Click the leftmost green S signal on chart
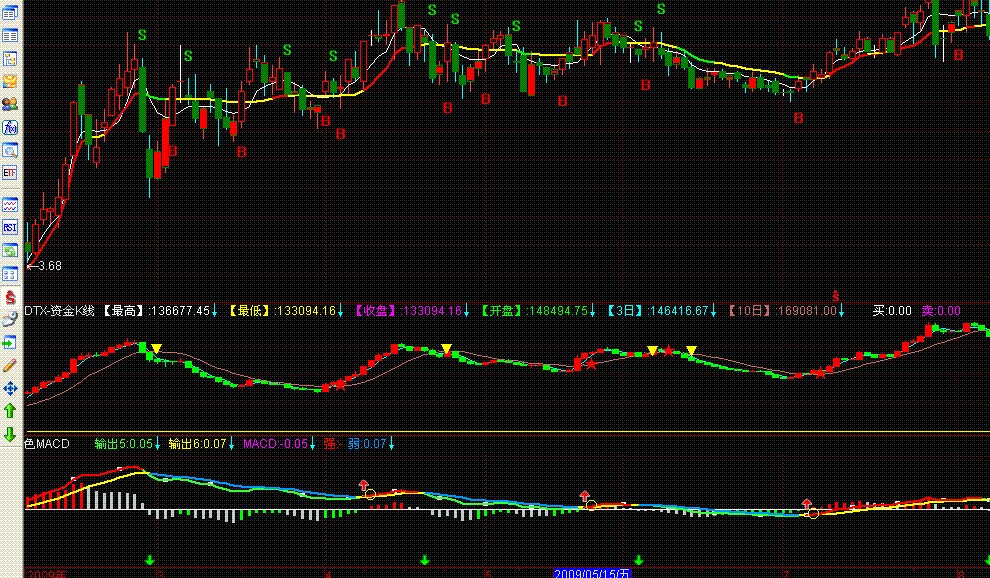This screenshot has width=990, height=578. coord(142,35)
